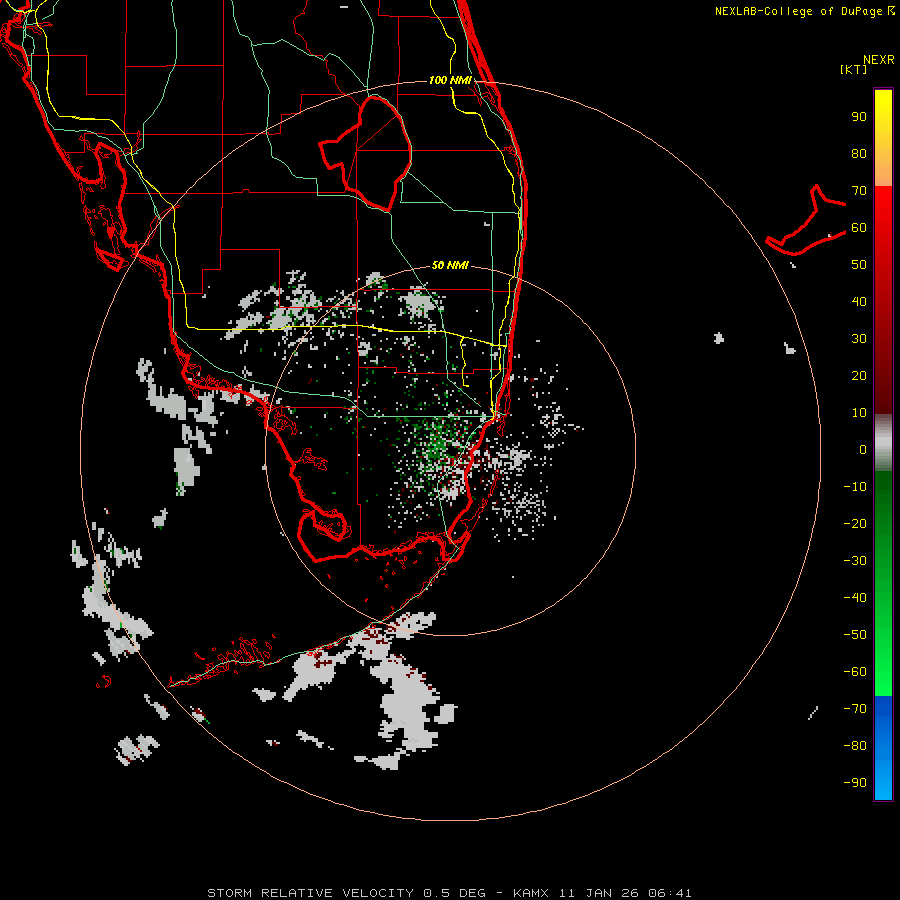Click the 90 value on the velocity scale

(x=859, y=117)
